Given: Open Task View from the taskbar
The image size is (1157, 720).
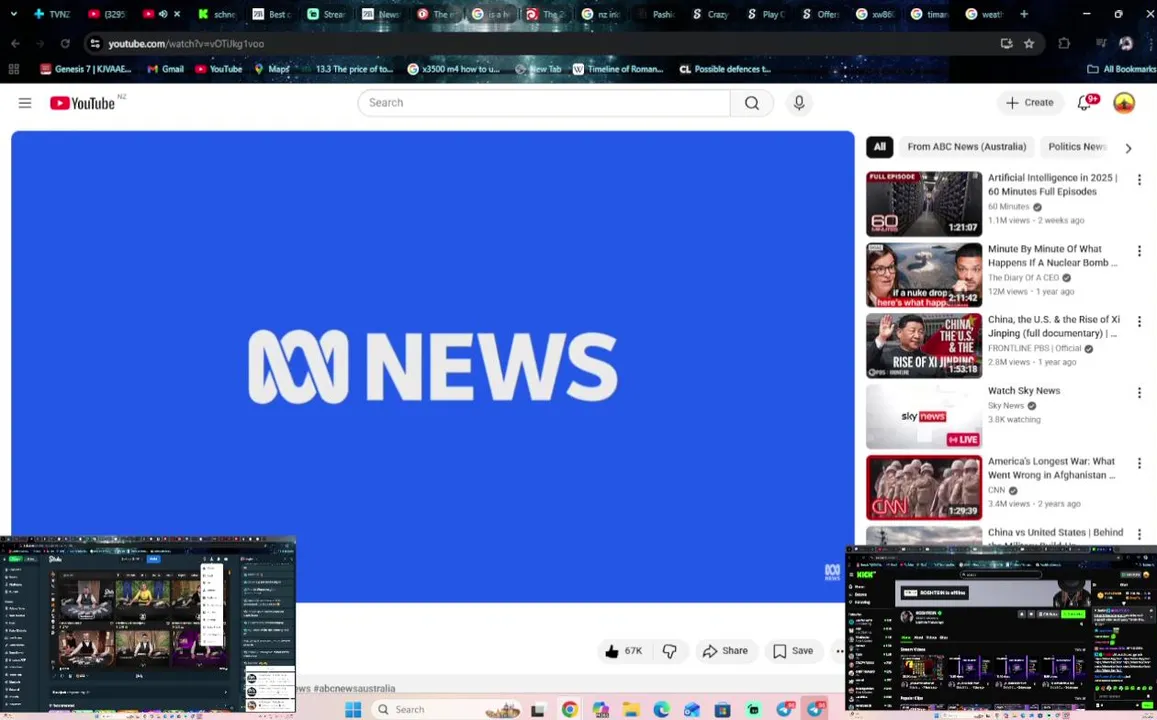Looking at the screenshot, I should 538,710.
